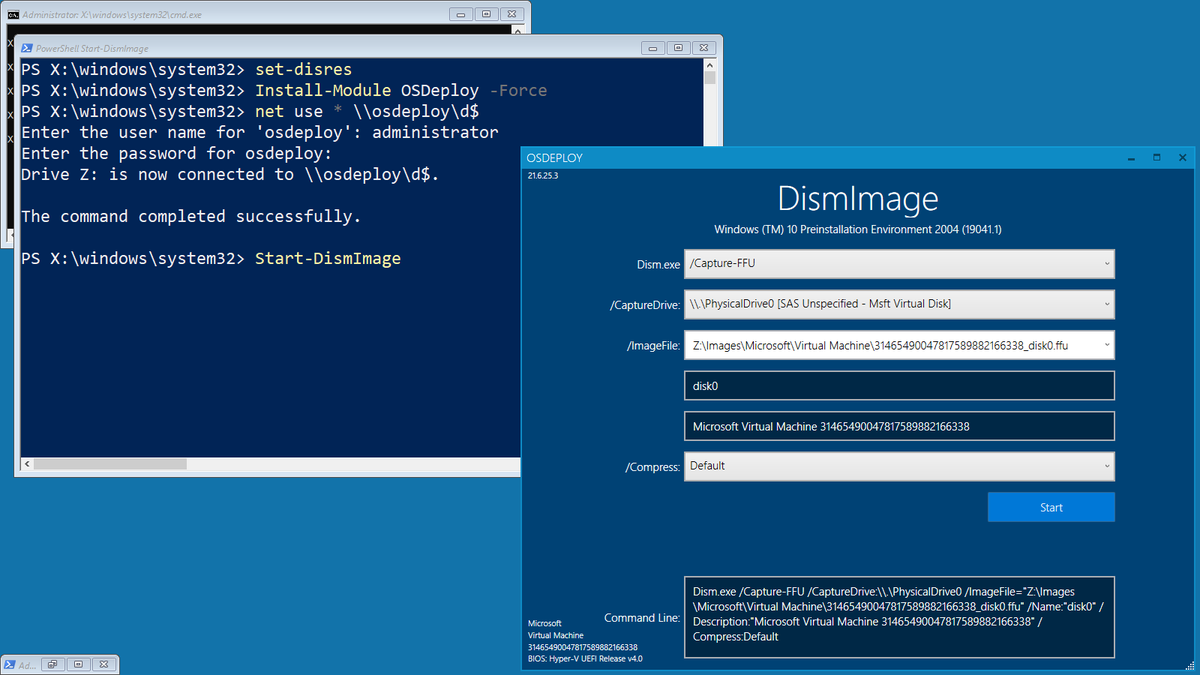Click the 'BIOS: Hyper-V UEFI Release v4.0' text
The height and width of the screenshot is (675, 1200).
[x=585, y=659]
